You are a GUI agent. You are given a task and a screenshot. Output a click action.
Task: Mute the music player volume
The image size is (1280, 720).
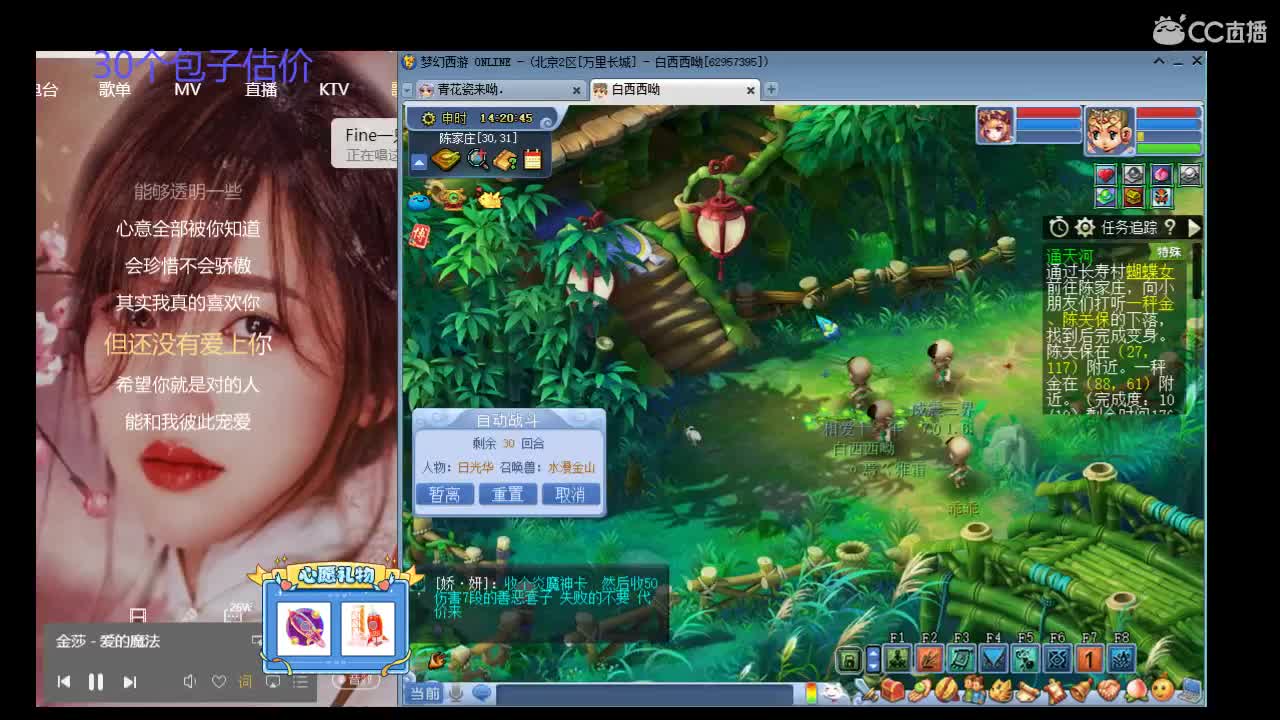click(189, 682)
